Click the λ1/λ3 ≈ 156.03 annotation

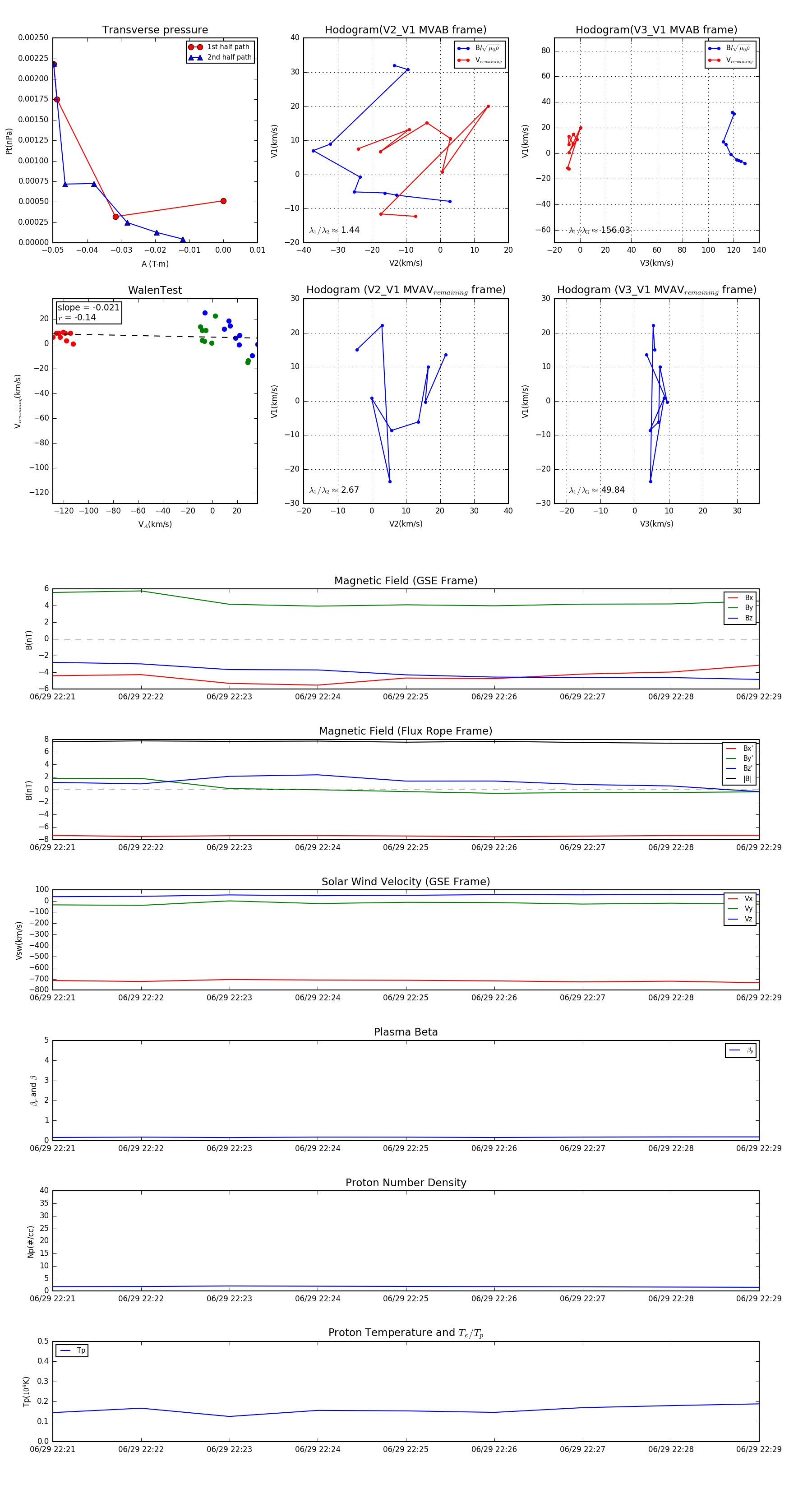(600, 230)
